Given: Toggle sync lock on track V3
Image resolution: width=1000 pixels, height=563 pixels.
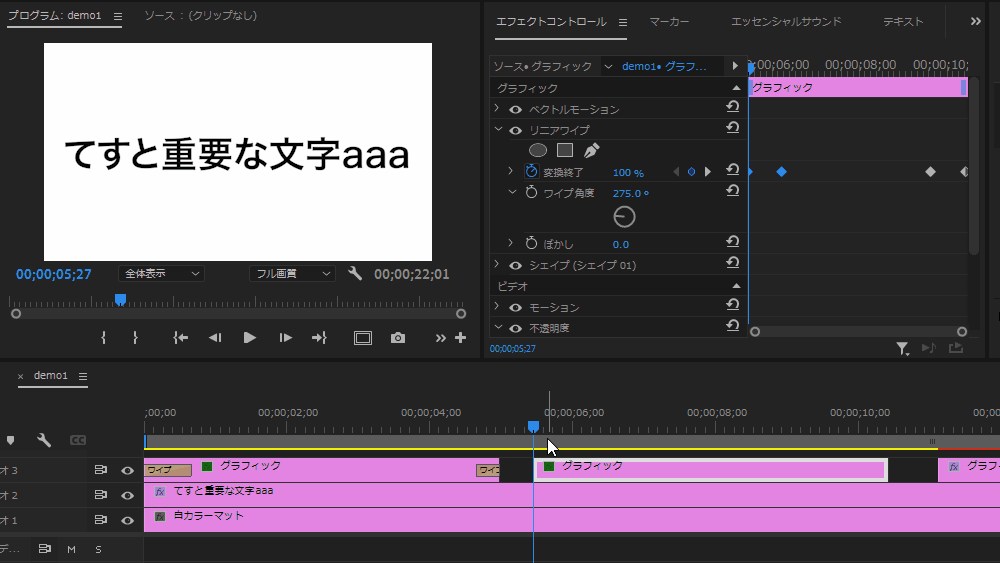Looking at the screenshot, I should coord(101,470).
